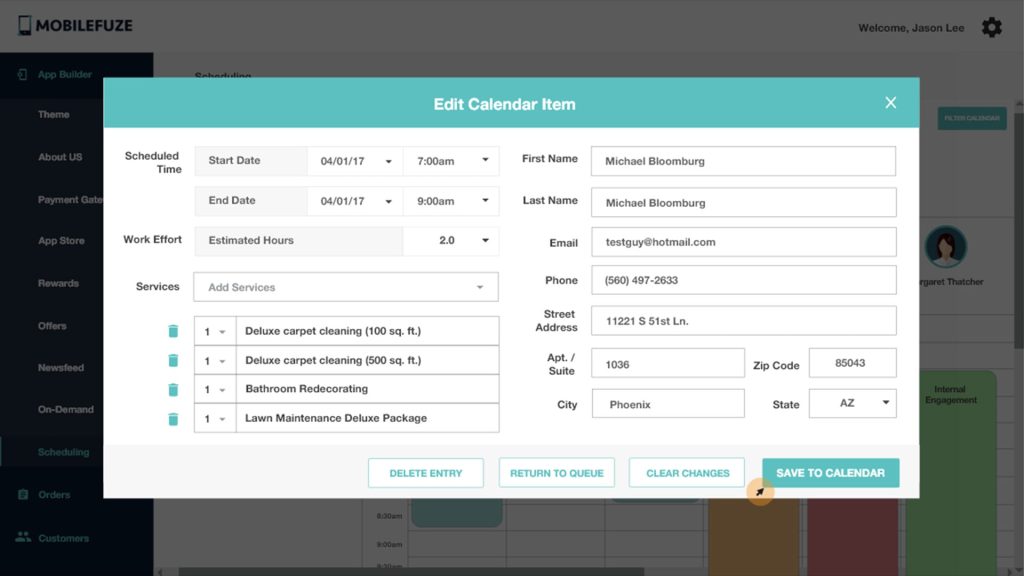
Task: Open settings gear in top header
Action: click(x=991, y=28)
